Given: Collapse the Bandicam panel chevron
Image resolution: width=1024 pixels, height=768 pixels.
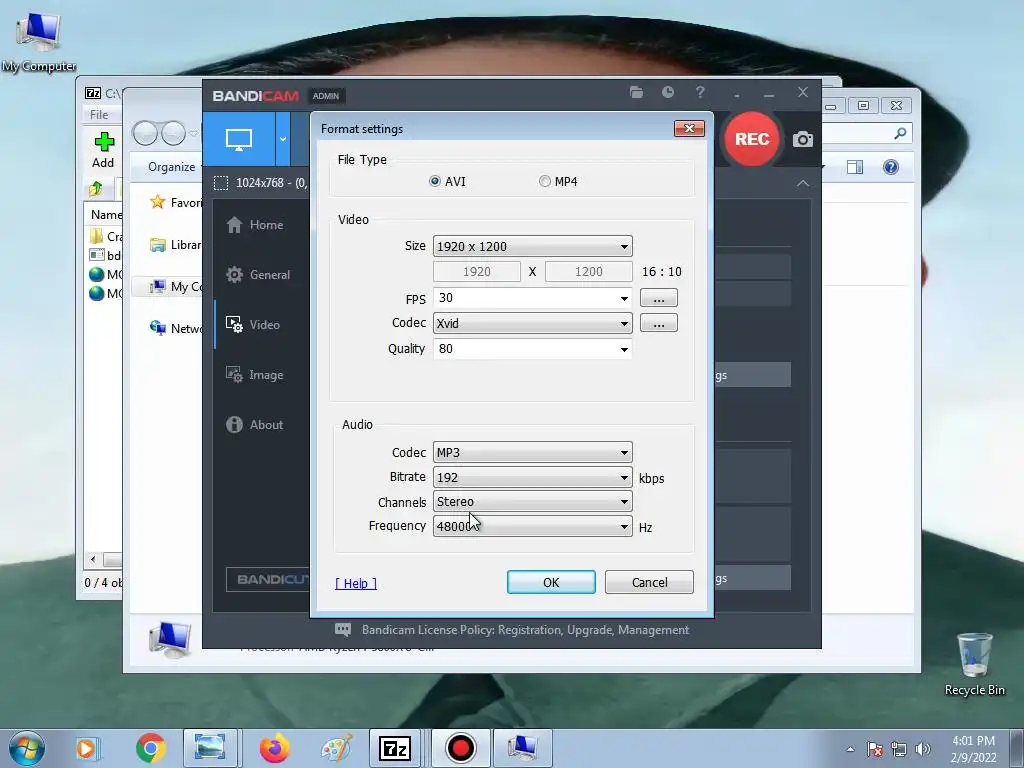Looking at the screenshot, I should click(803, 184).
